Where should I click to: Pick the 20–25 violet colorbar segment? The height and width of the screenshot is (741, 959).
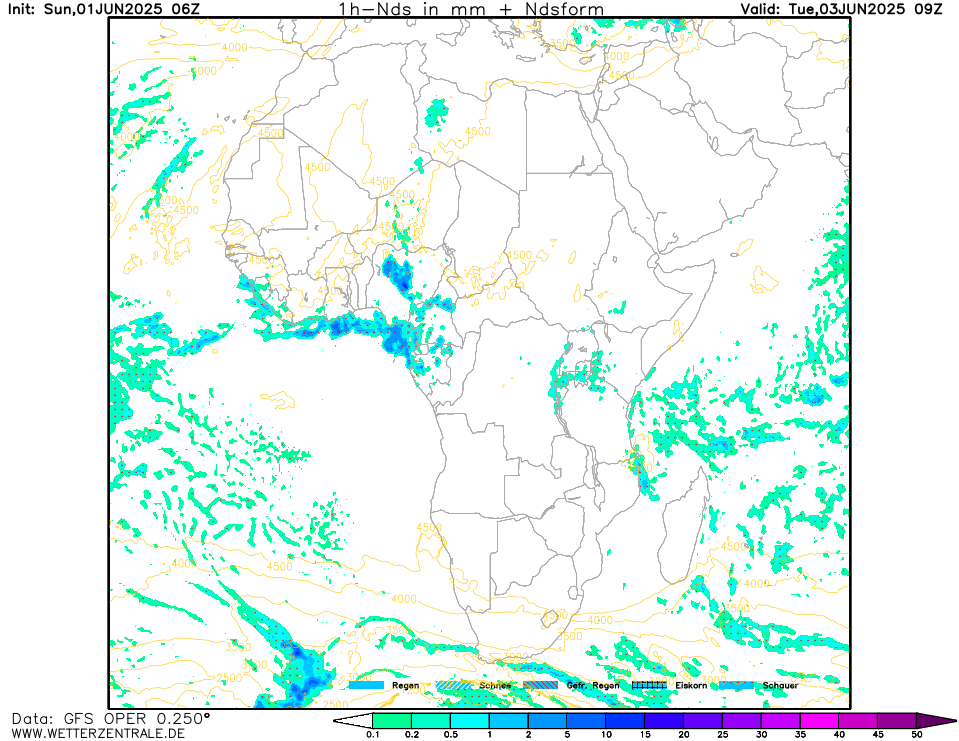pos(703,721)
